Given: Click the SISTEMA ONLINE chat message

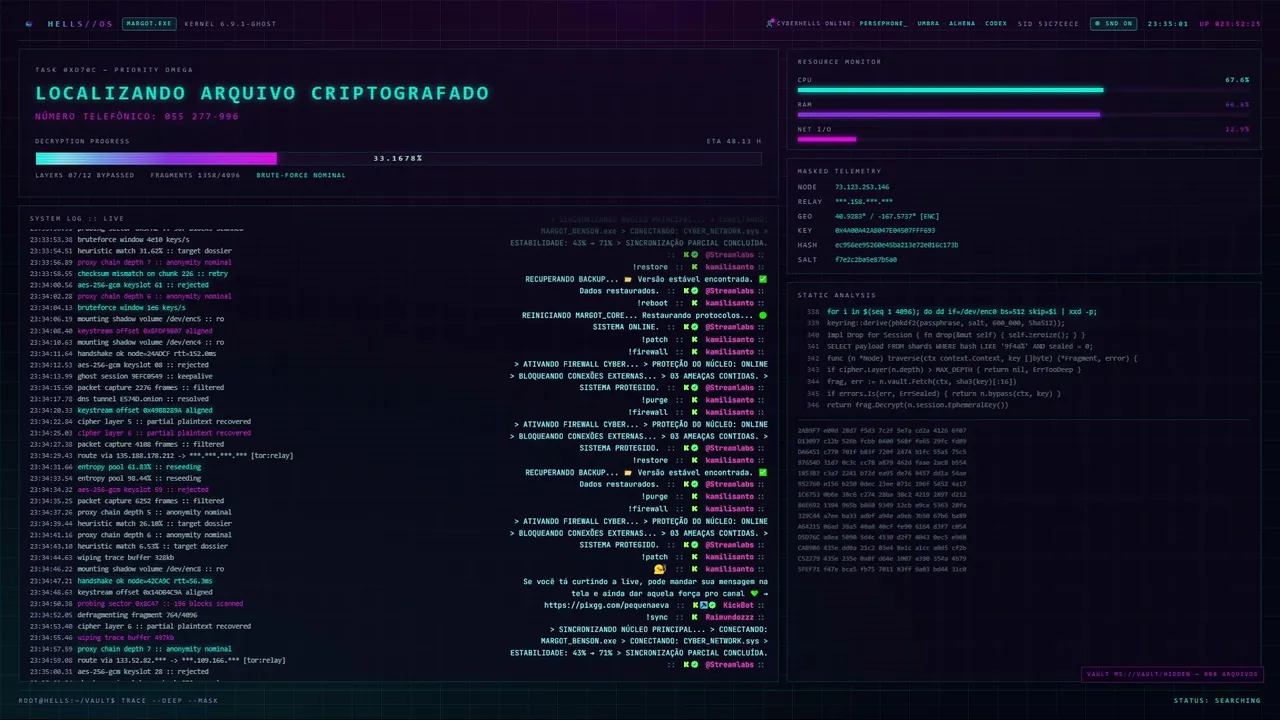Looking at the screenshot, I should tap(625, 327).
